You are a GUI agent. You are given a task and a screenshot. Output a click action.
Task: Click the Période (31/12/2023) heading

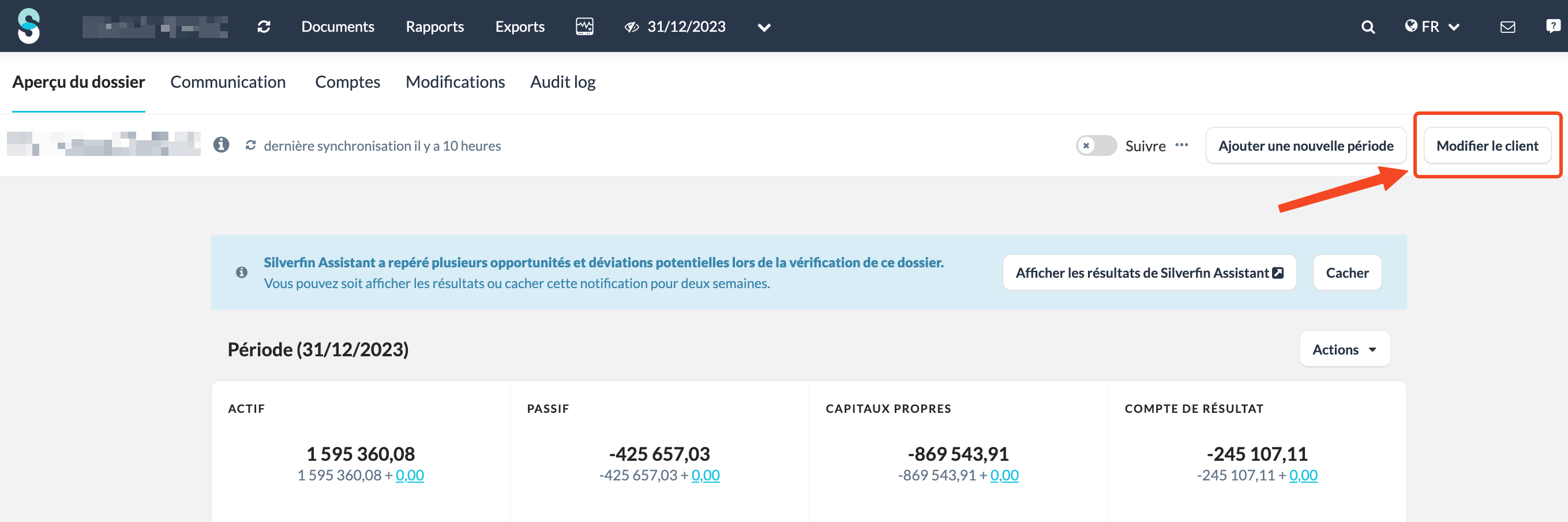click(318, 349)
